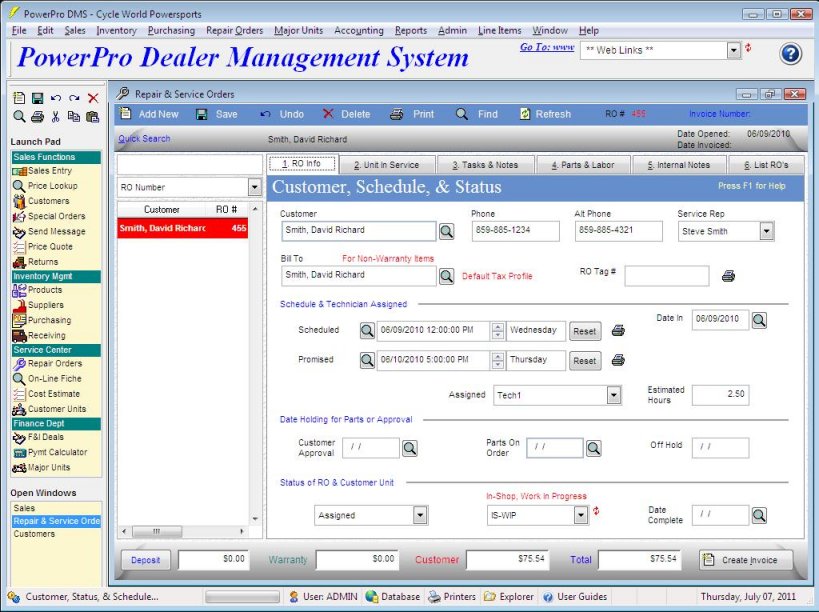Expand the Service Rep dropdown
The image size is (819, 612).
click(x=766, y=232)
